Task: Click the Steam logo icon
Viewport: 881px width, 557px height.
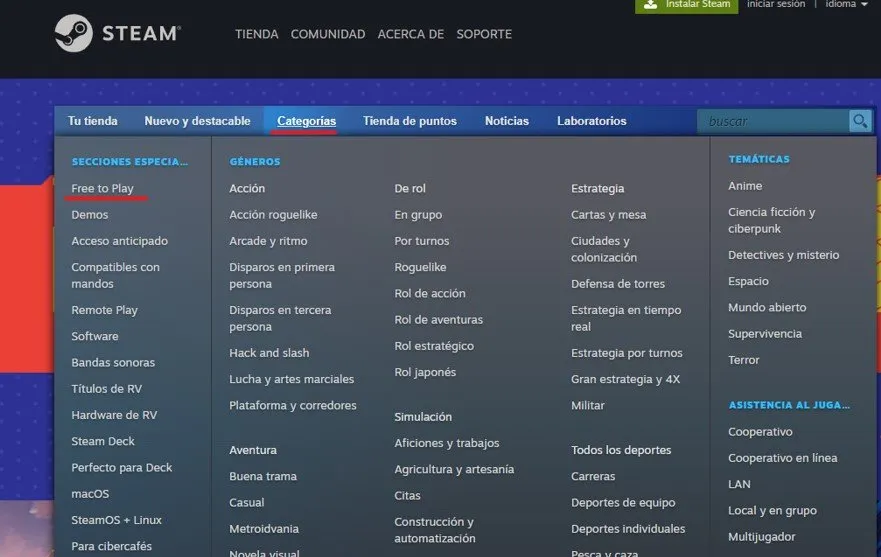Action: [74, 33]
